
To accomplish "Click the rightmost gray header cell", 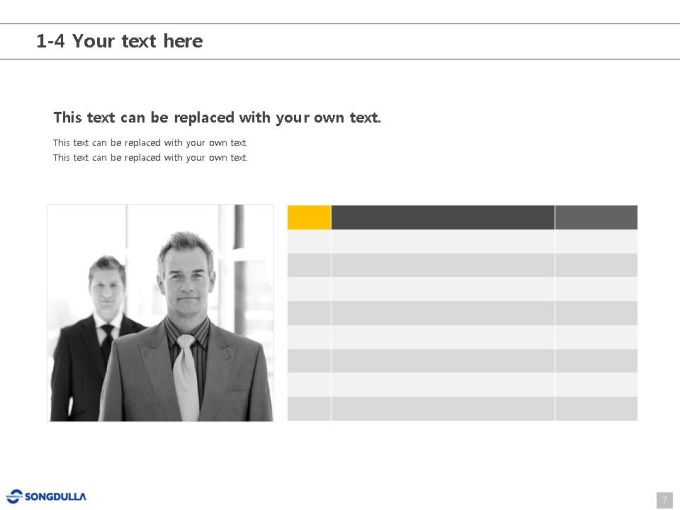I will point(596,217).
